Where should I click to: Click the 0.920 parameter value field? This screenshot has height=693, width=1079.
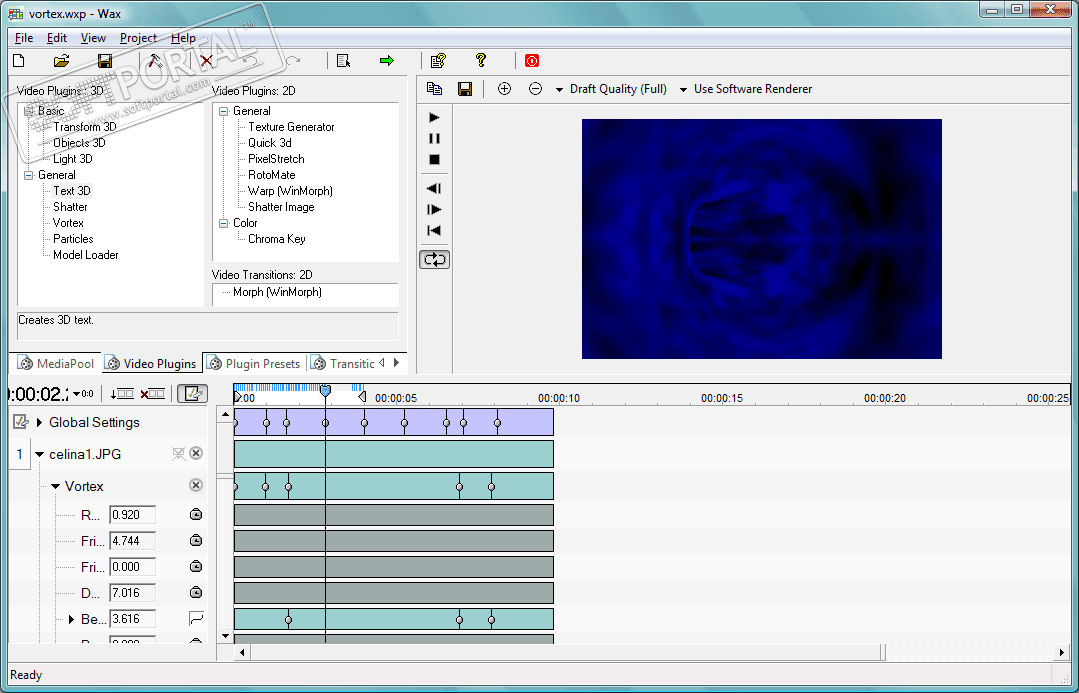point(132,516)
